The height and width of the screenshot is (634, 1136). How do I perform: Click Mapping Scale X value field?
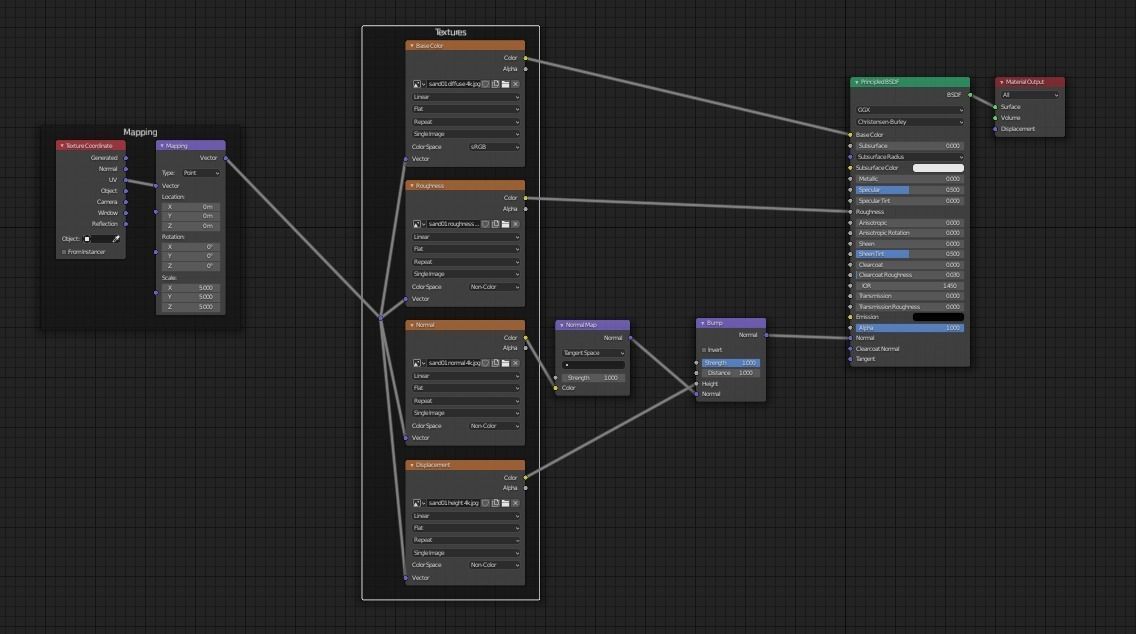191,288
